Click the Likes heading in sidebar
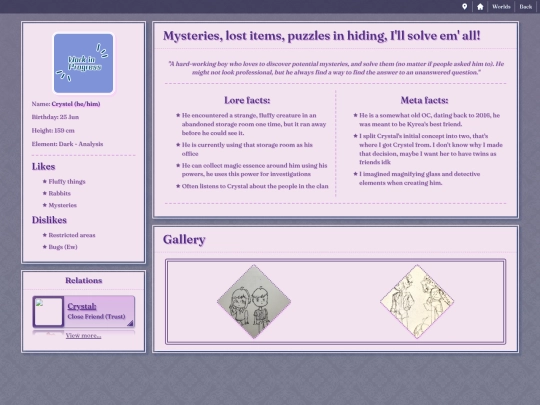The image size is (540, 405). click(43, 167)
